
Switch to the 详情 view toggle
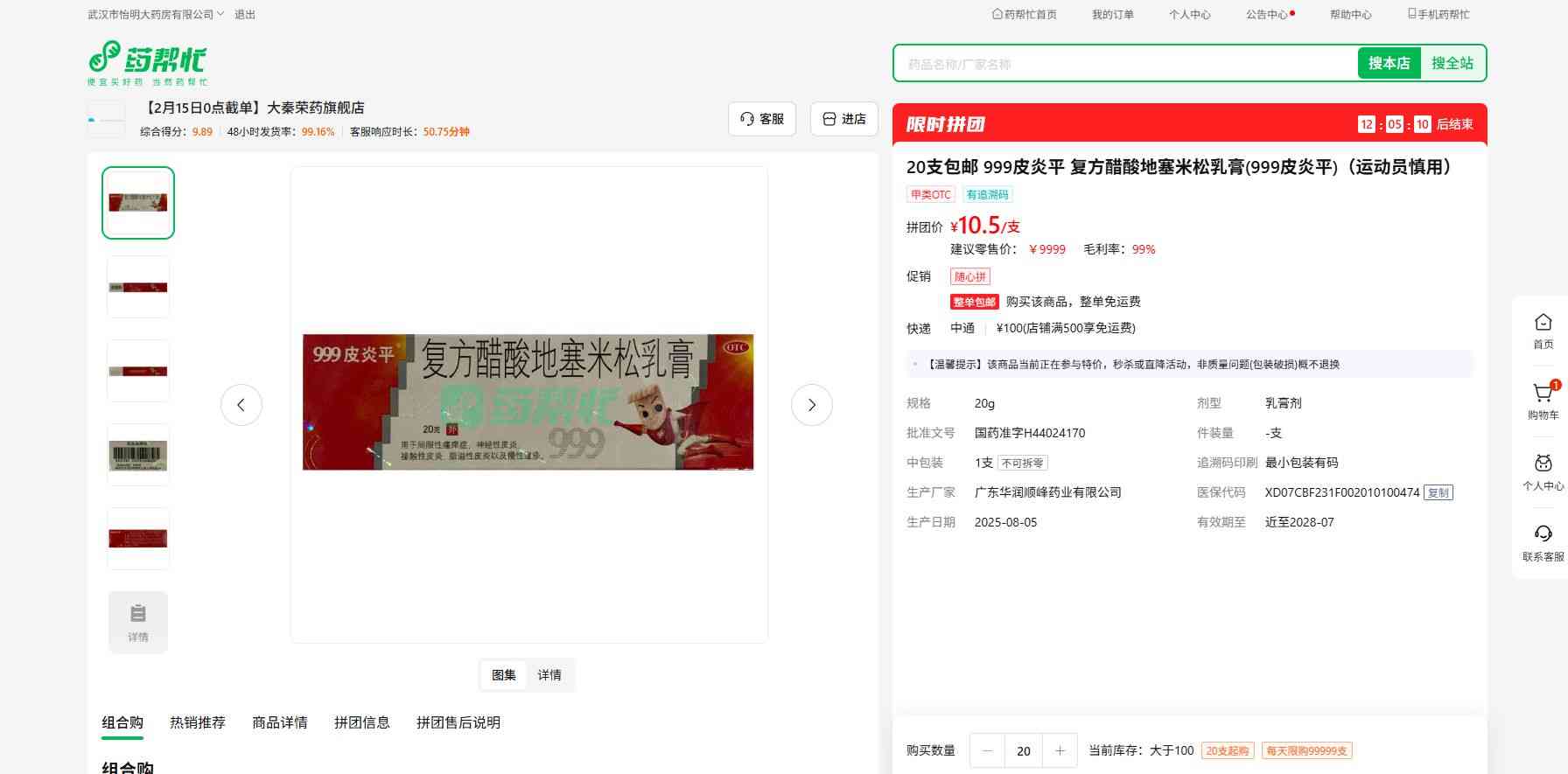[549, 675]
